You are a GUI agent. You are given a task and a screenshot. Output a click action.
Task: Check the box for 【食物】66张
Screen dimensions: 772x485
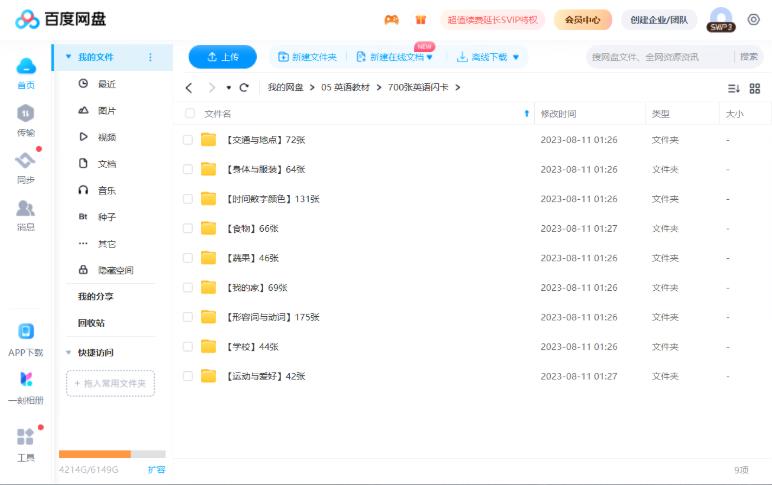(188, 228)
